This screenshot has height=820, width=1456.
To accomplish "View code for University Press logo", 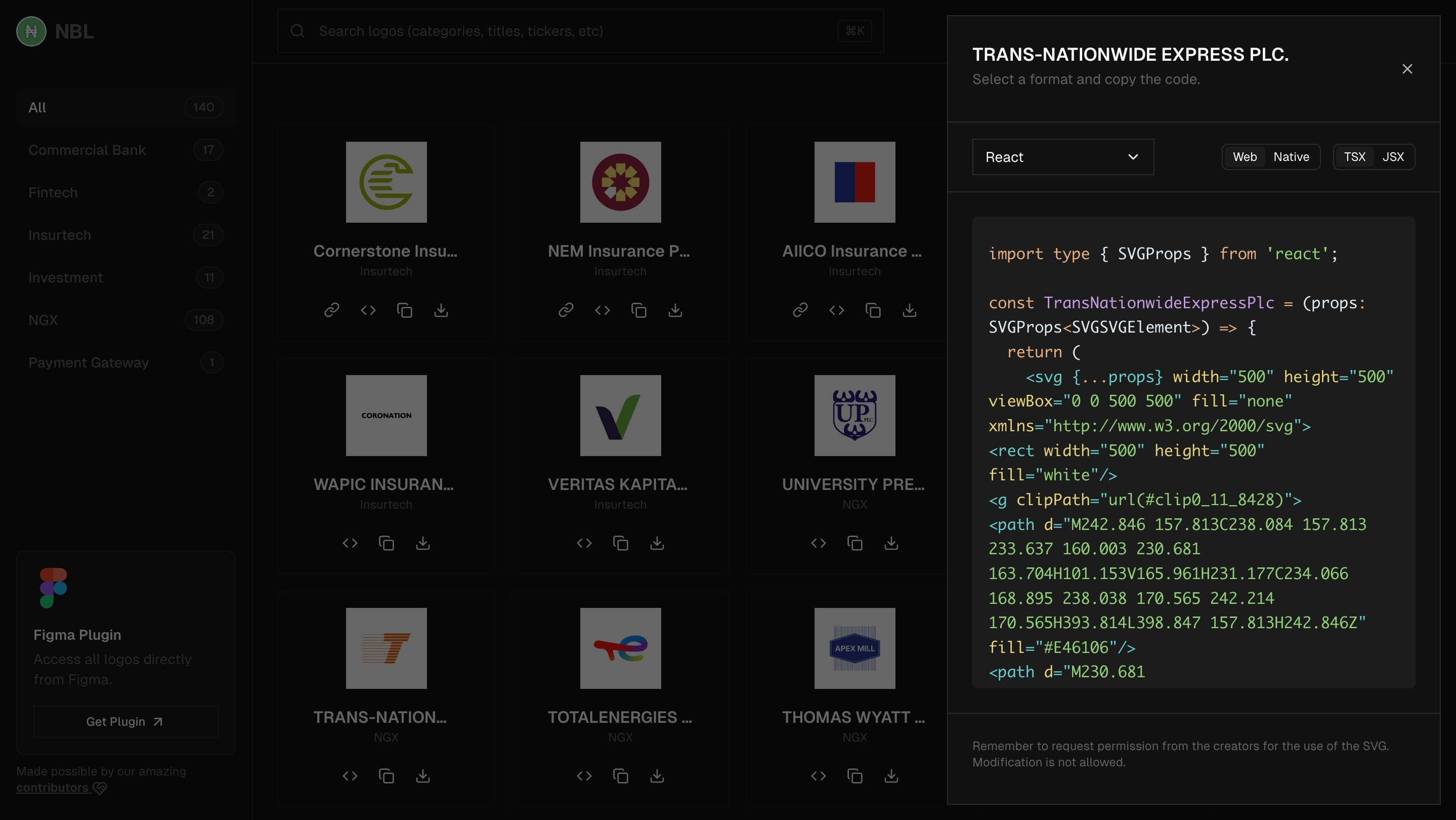I will [819, 543].
